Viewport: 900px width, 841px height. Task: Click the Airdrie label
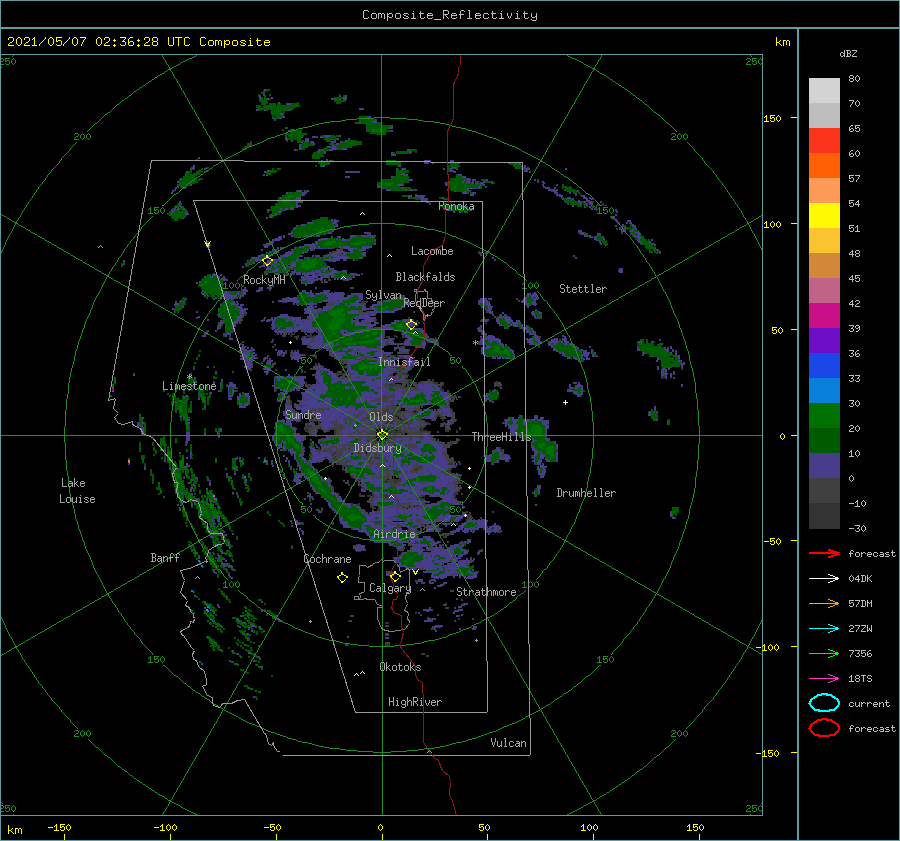(394, 534)
